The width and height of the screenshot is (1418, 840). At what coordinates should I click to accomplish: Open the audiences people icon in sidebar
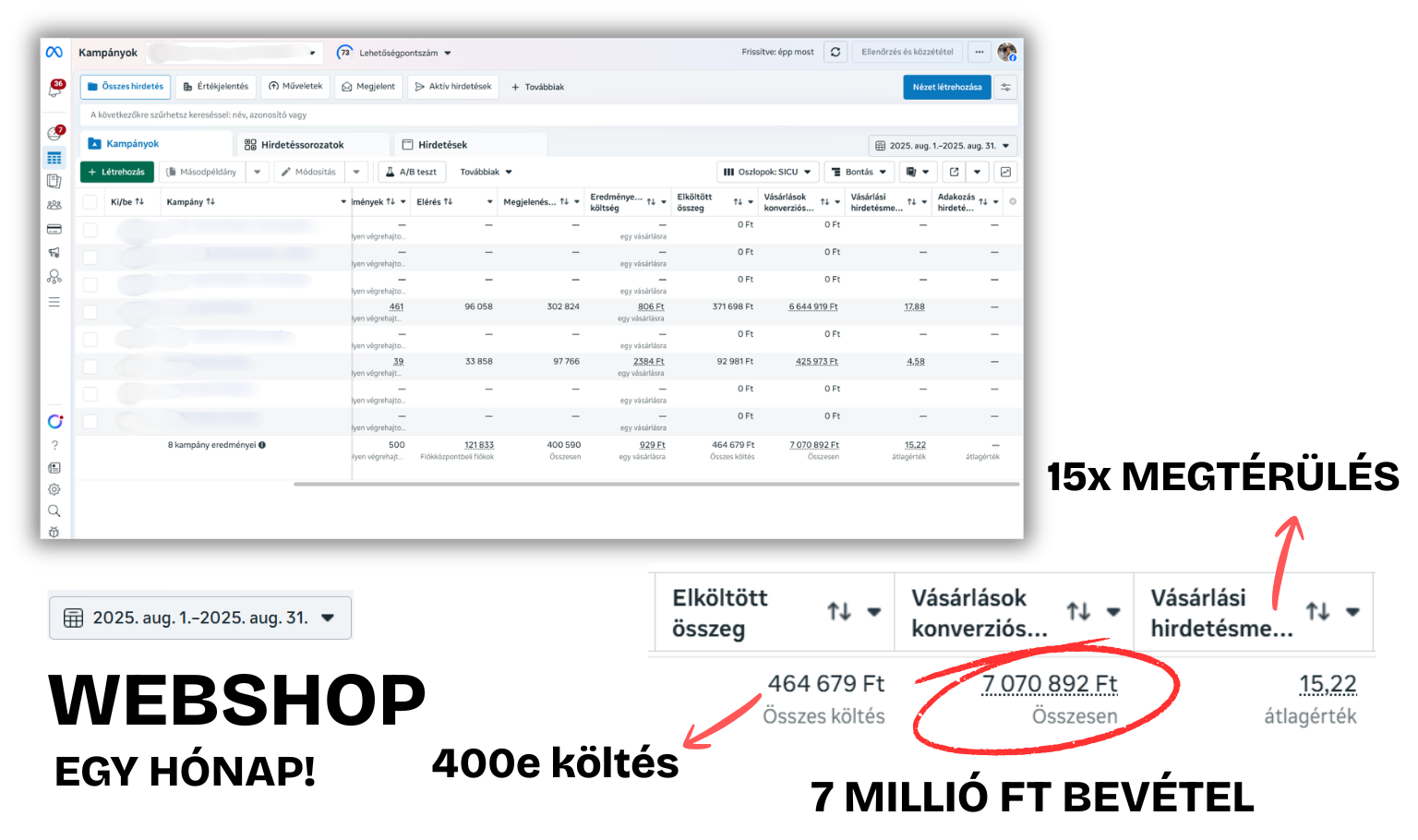pos(54,205)
